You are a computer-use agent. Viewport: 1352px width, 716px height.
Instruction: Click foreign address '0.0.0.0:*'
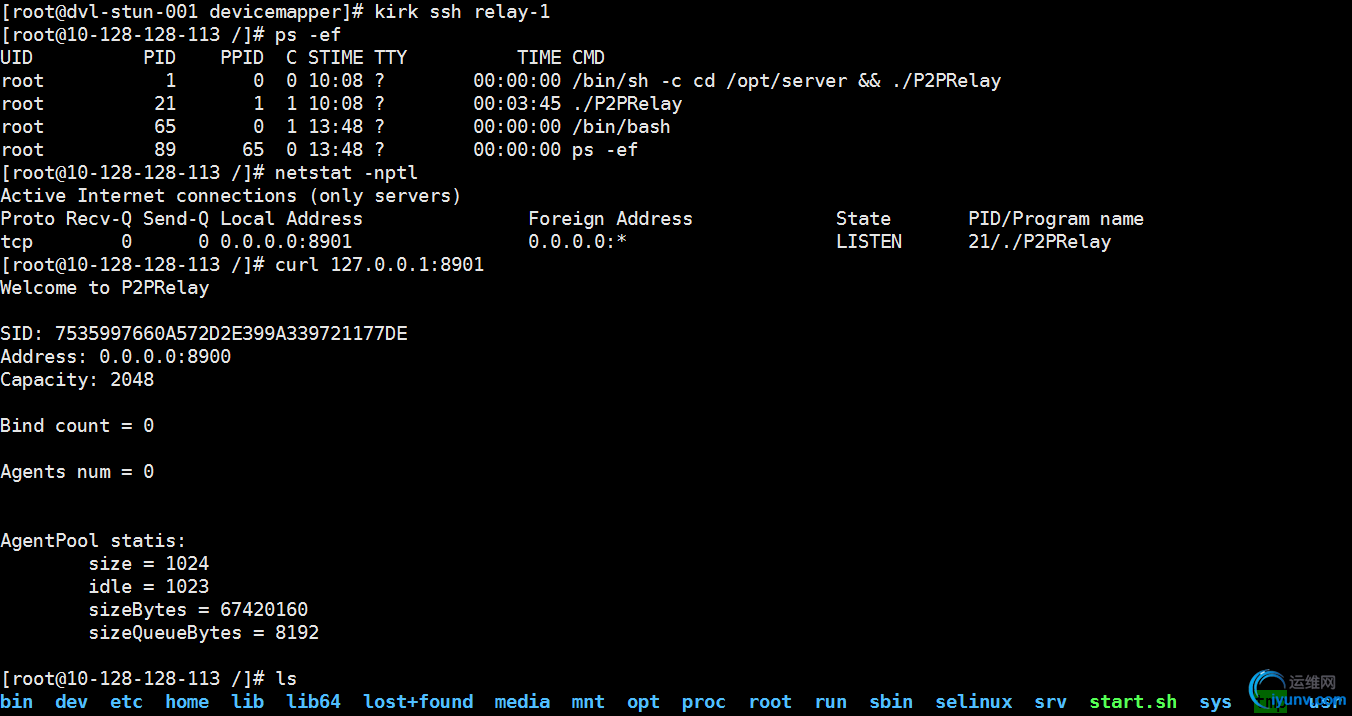click(578, 242)
